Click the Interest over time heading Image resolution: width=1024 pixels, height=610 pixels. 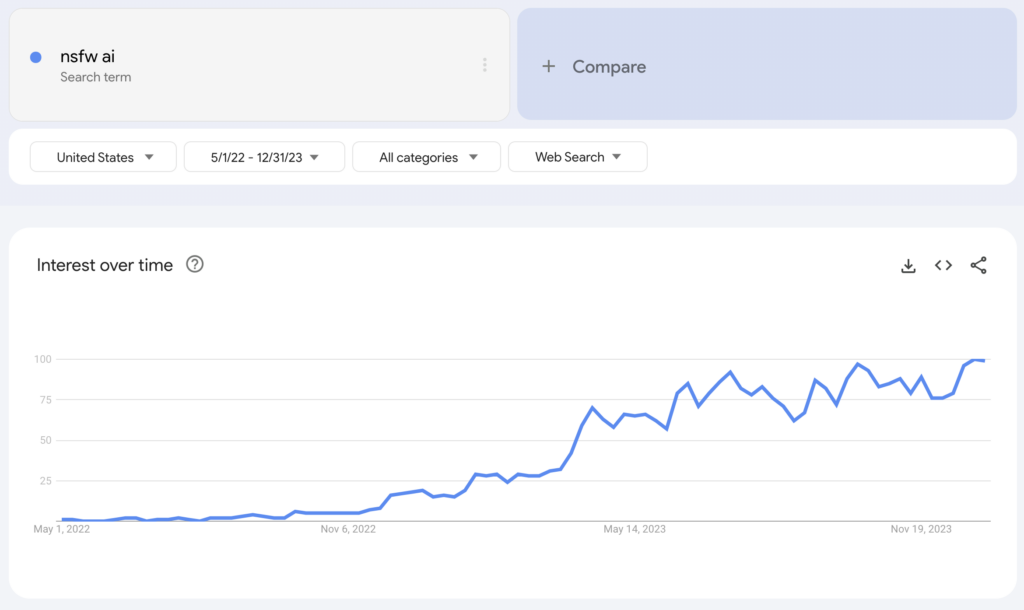pos(104,265)
